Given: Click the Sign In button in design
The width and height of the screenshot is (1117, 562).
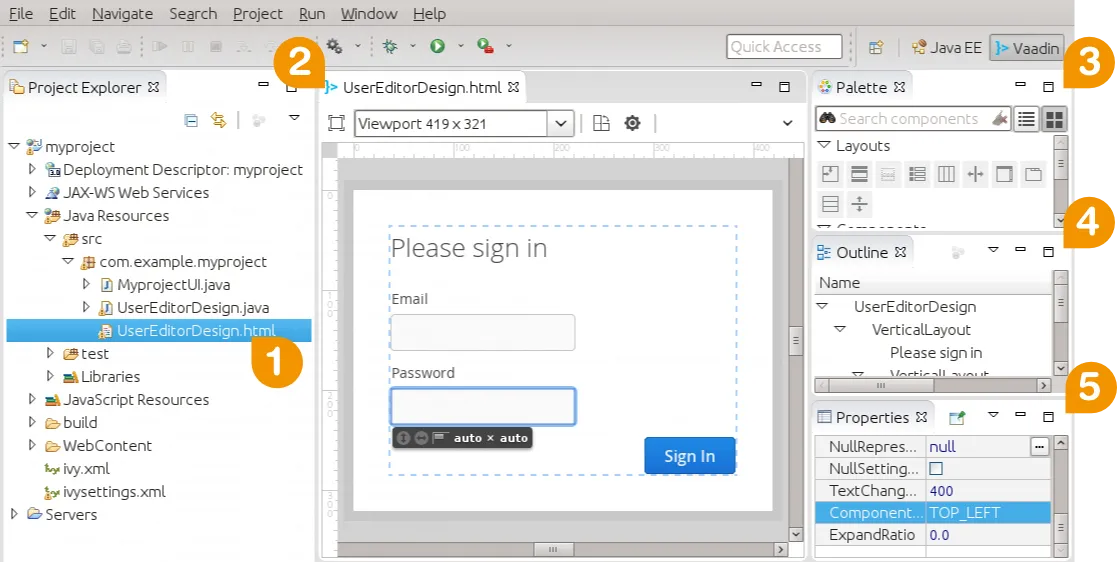Looking at the screenshot, I should [x=690, y=456].
